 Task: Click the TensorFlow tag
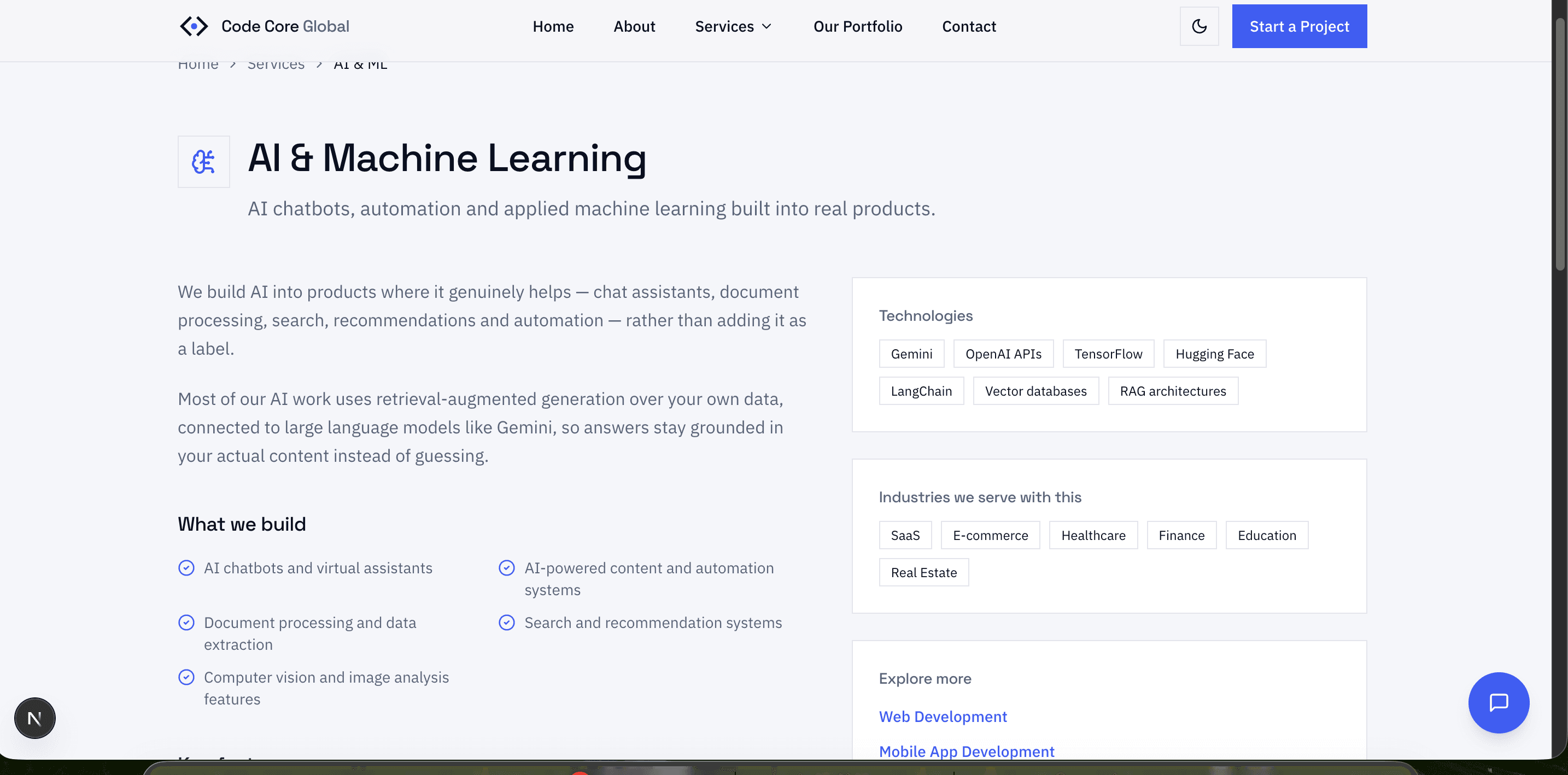pos(1108,354)
